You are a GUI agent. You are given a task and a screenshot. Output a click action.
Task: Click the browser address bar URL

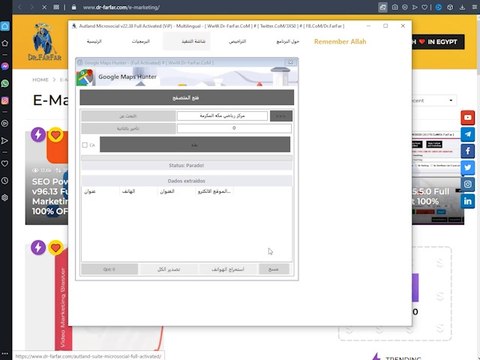[121, 7]
